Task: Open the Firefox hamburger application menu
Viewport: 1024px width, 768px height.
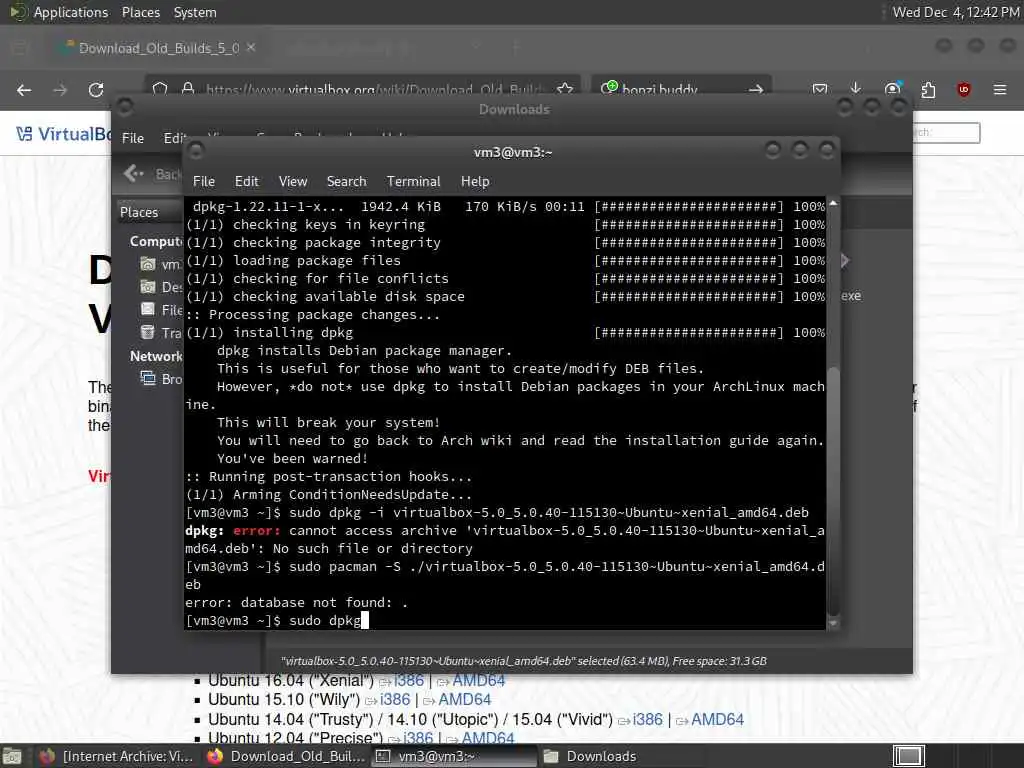Action: tap(1000, 89)
